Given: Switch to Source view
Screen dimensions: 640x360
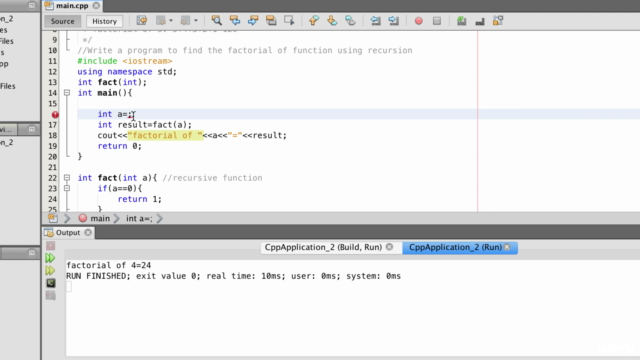Looking at the screenshot, I should point(62,21).
